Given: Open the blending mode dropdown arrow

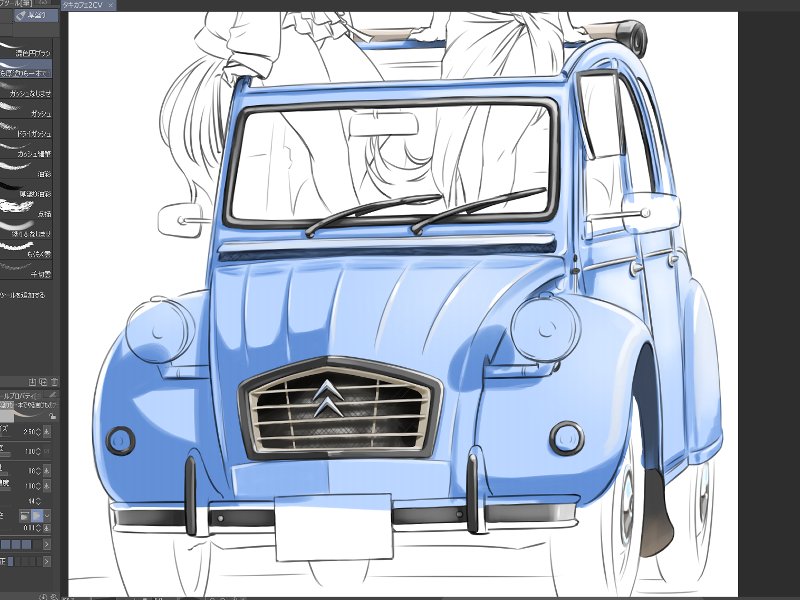Looking at the screenshot, I should 47,516.
